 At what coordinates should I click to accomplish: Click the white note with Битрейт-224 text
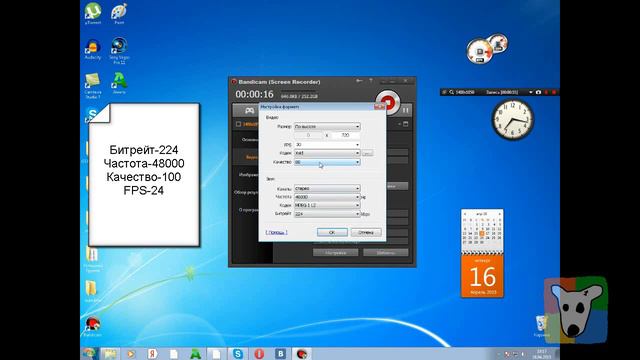[x=144, y=175]
